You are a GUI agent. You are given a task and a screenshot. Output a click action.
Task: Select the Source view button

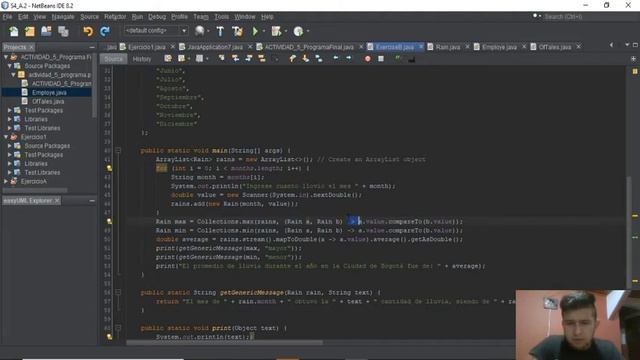click(113, 59)
